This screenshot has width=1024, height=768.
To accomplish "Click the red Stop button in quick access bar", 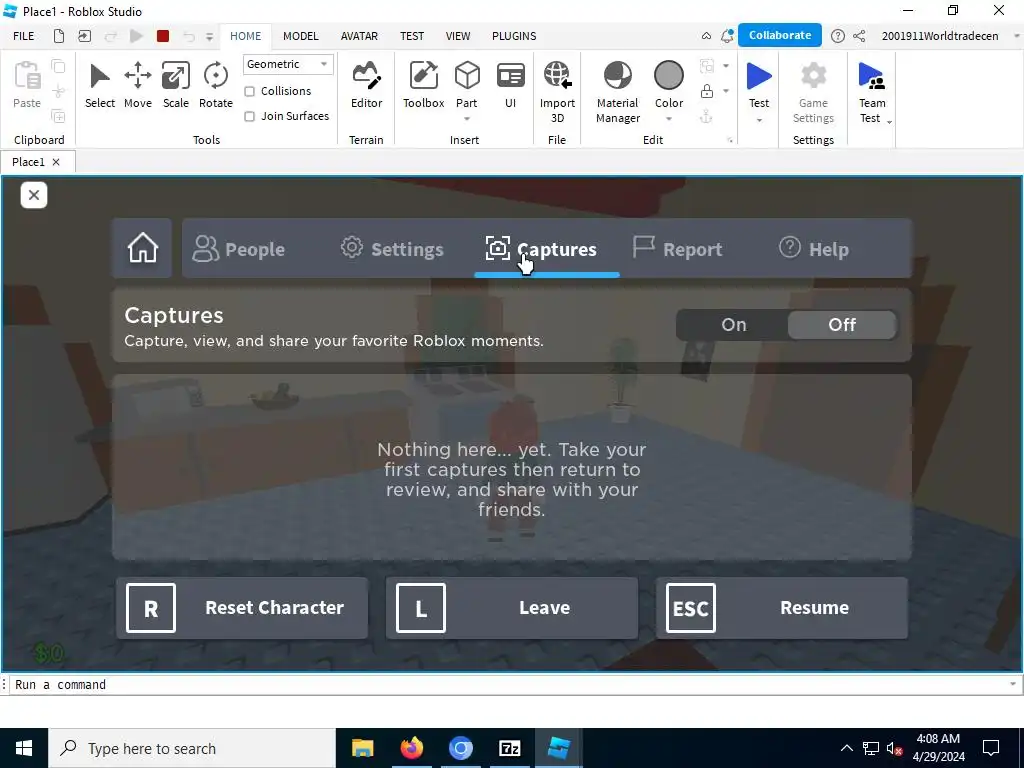I will coord(163,36).
